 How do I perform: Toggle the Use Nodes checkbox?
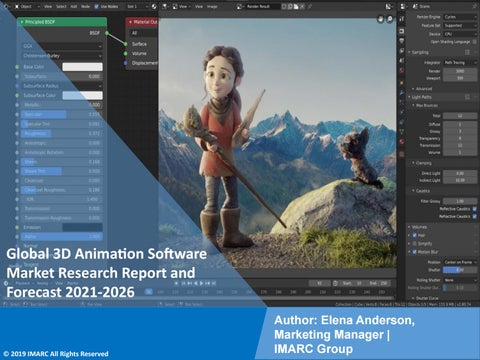pyautogui.click(x=97, y=6)
